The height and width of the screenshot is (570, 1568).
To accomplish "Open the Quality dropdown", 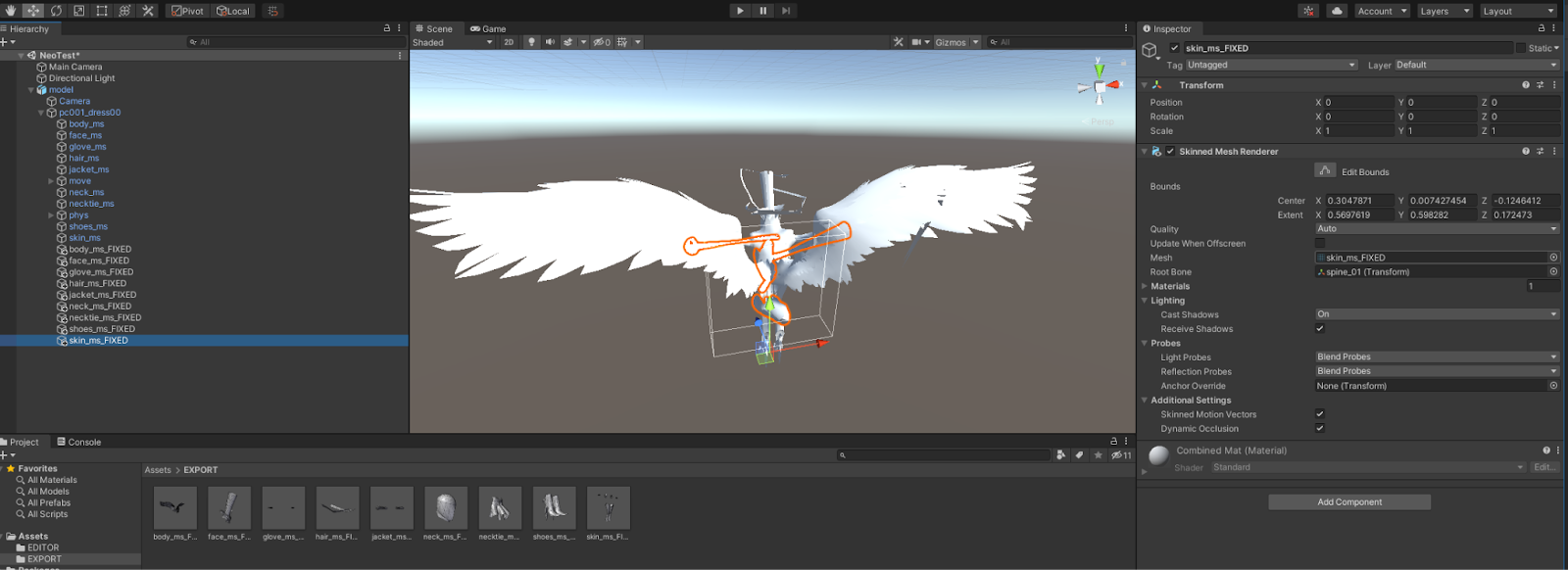I will coord(1437,228).
